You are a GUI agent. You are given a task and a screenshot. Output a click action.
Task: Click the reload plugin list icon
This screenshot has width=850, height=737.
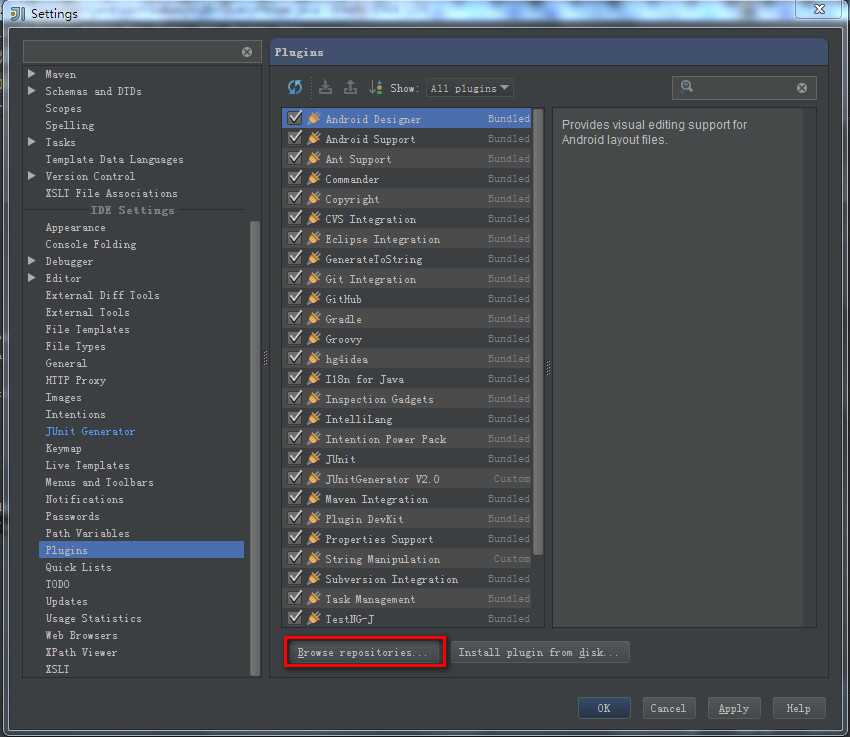[295, 87]
